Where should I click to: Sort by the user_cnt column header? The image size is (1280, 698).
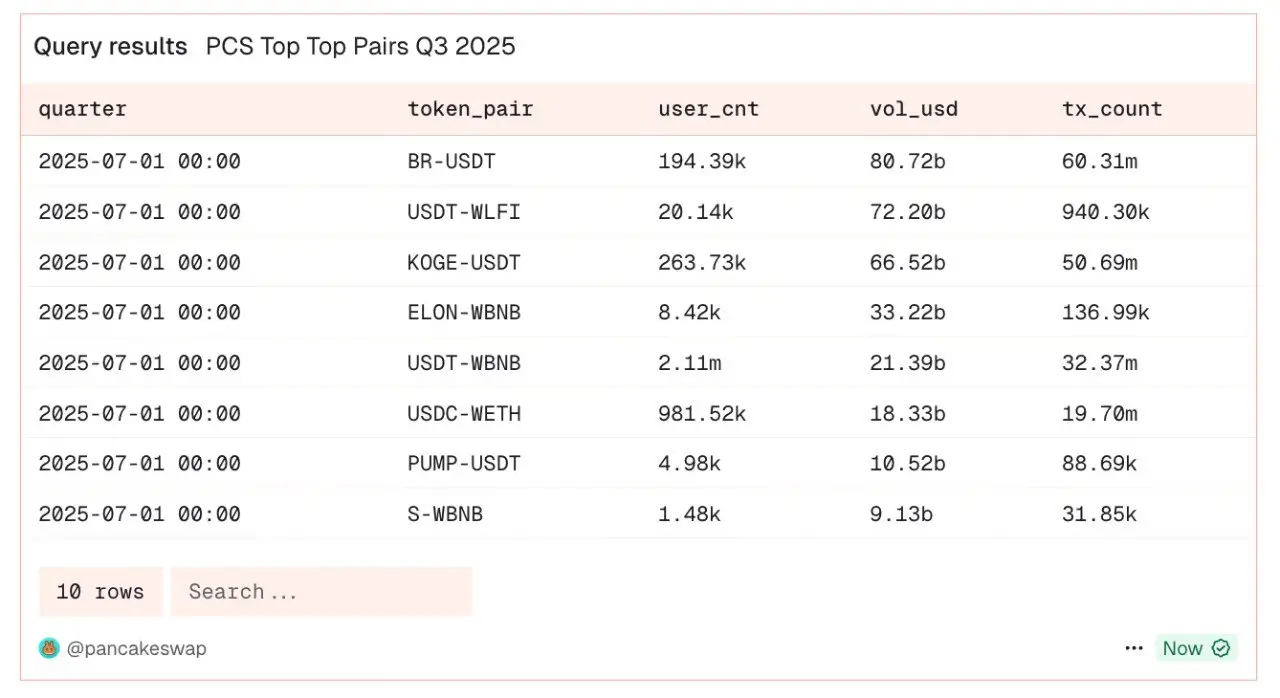tap(708, 109)
